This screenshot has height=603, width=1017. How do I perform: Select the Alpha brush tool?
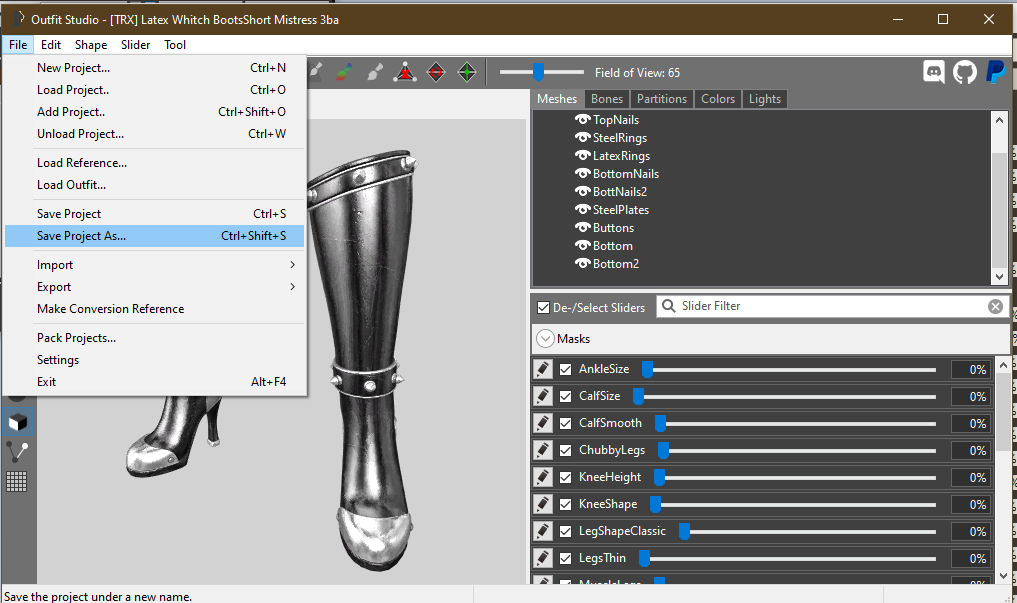click(375, 72)
